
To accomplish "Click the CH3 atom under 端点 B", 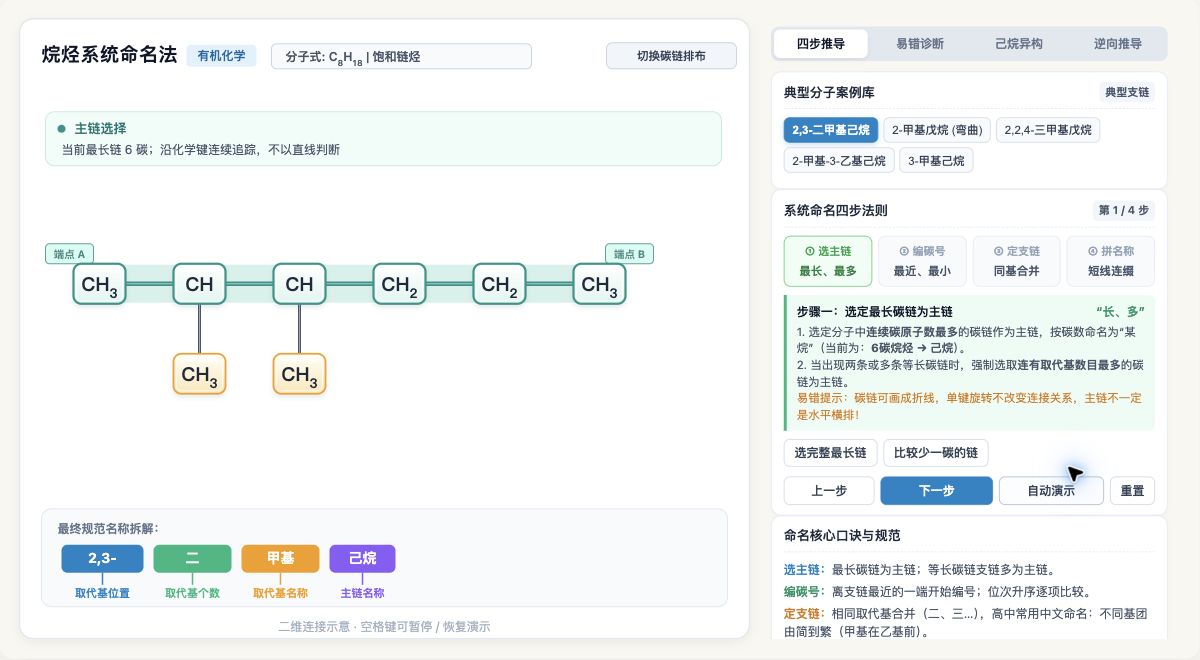I will (x=599, y=284).
